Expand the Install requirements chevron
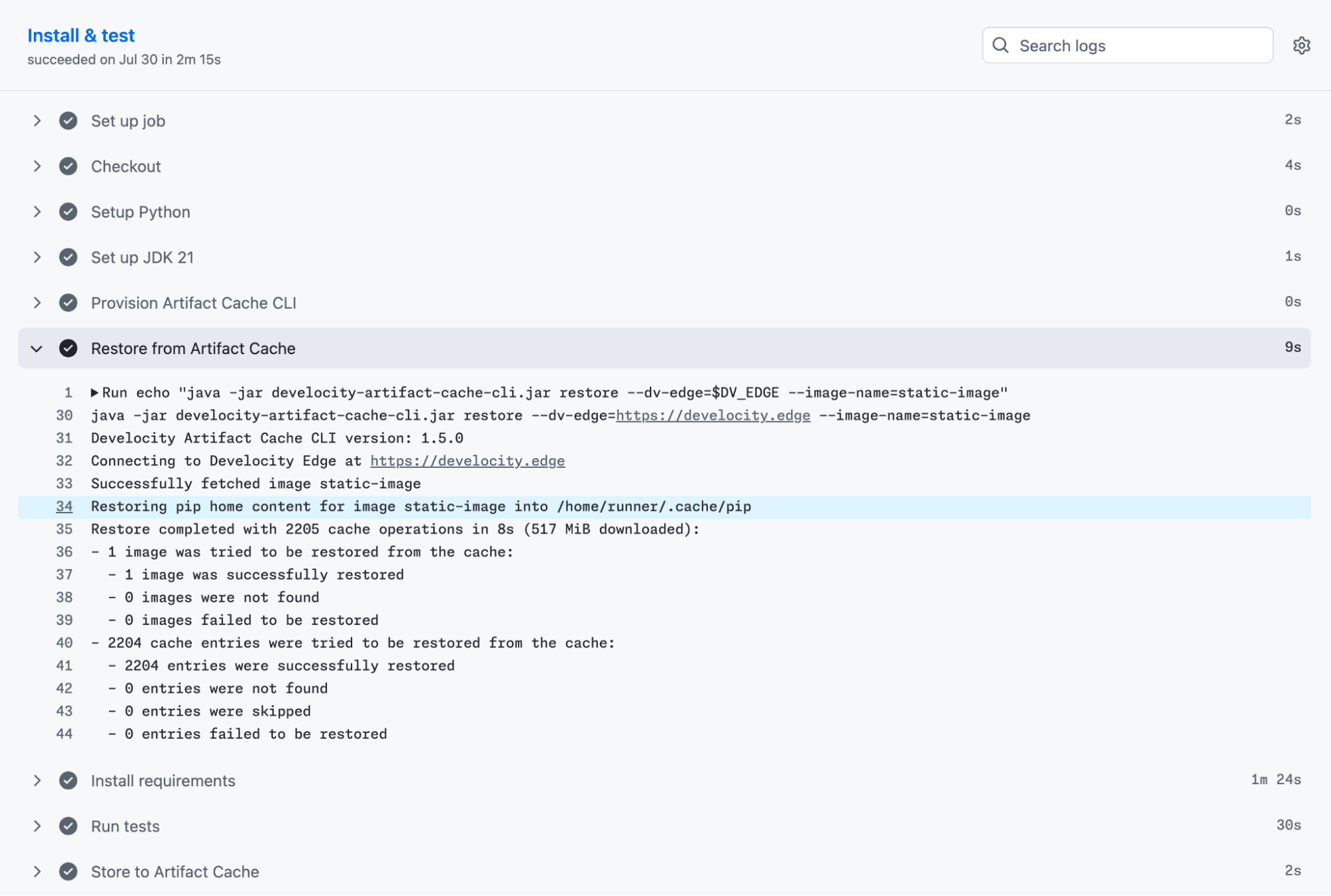Image resolution: width=1331 pixels, height=896 pixels. coord(37,780)
